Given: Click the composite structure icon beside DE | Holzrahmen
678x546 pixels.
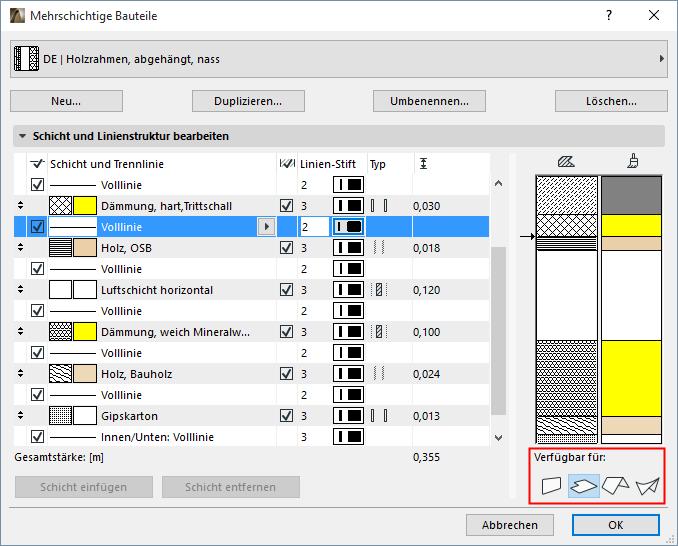Looking at the screenshot, I should point(26,59).
